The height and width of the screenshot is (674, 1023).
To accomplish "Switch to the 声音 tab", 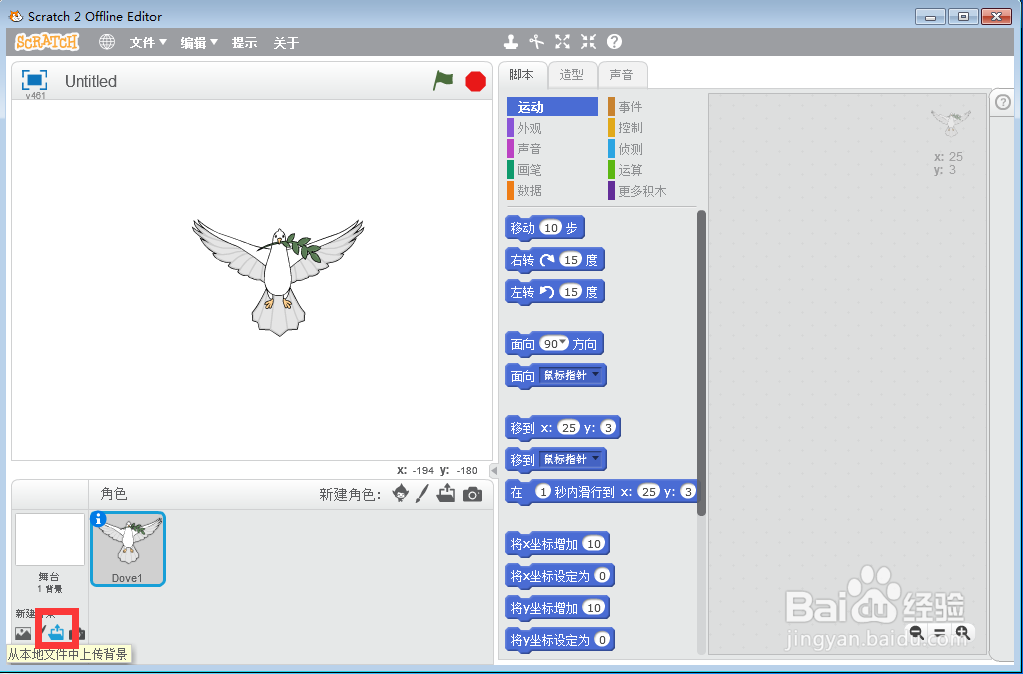I will [x=622, y=75].
